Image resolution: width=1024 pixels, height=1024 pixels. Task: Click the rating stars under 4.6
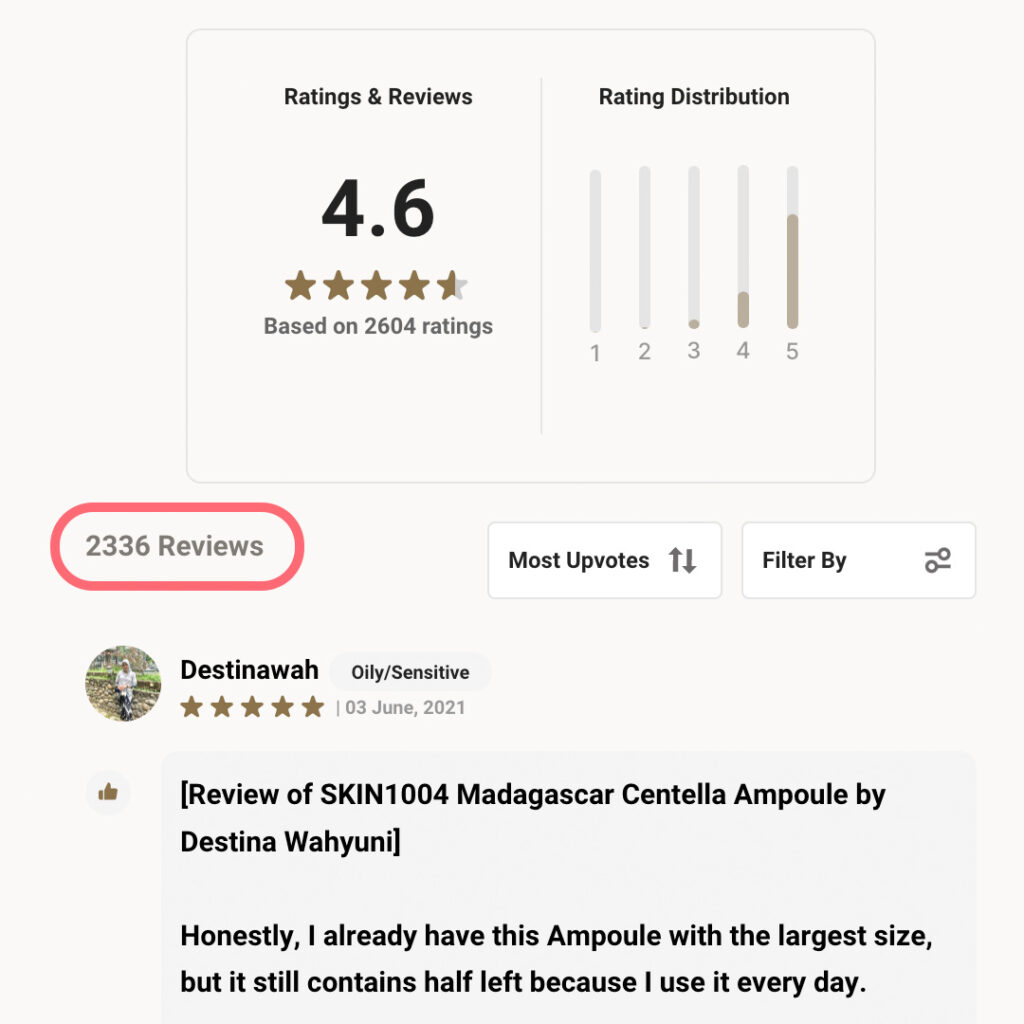click(376, 286)
